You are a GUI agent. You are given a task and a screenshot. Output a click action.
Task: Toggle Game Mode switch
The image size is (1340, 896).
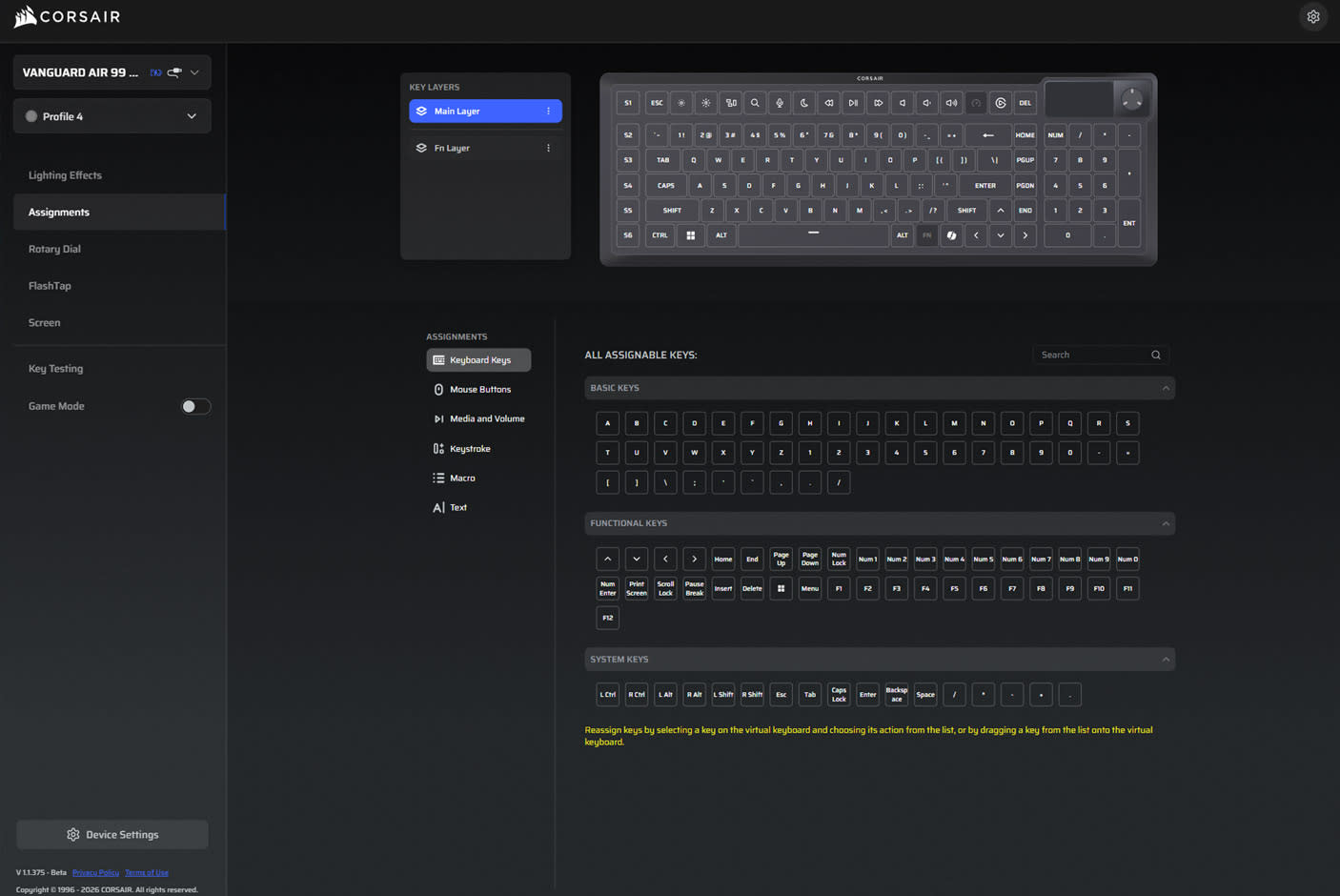point(195,407)
